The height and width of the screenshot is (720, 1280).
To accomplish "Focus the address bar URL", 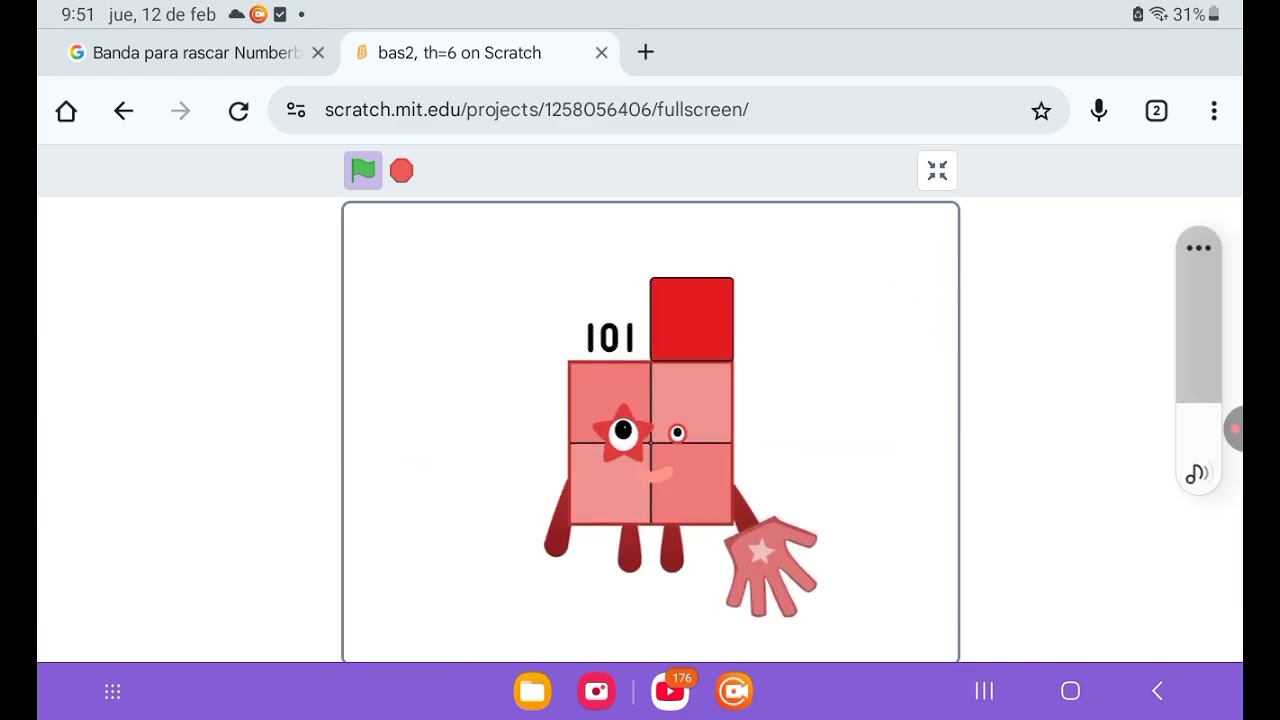I will pyautogui.click(x=536, y=110).
